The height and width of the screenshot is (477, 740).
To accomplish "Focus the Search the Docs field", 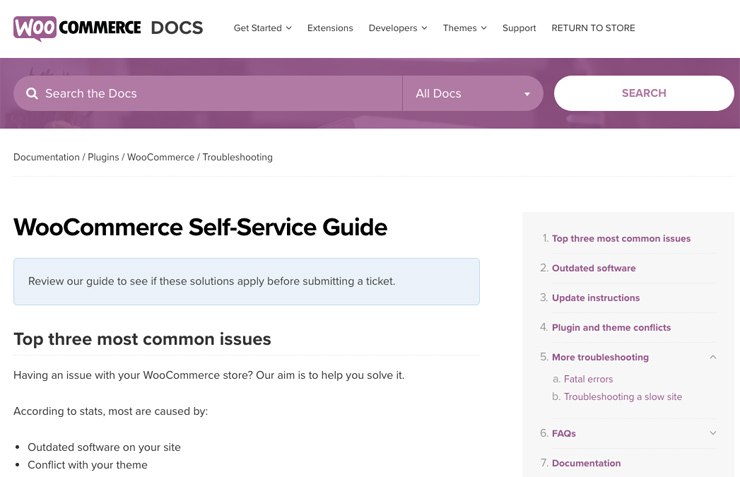I will [208, 93].
